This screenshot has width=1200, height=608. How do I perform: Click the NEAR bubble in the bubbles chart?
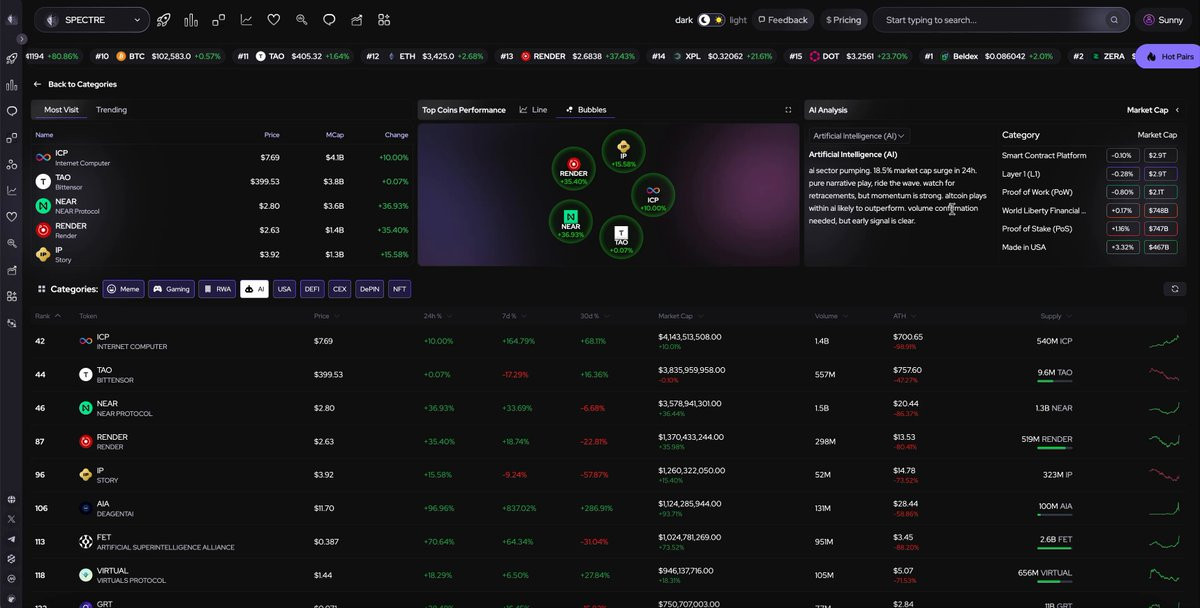coord(571,221)
